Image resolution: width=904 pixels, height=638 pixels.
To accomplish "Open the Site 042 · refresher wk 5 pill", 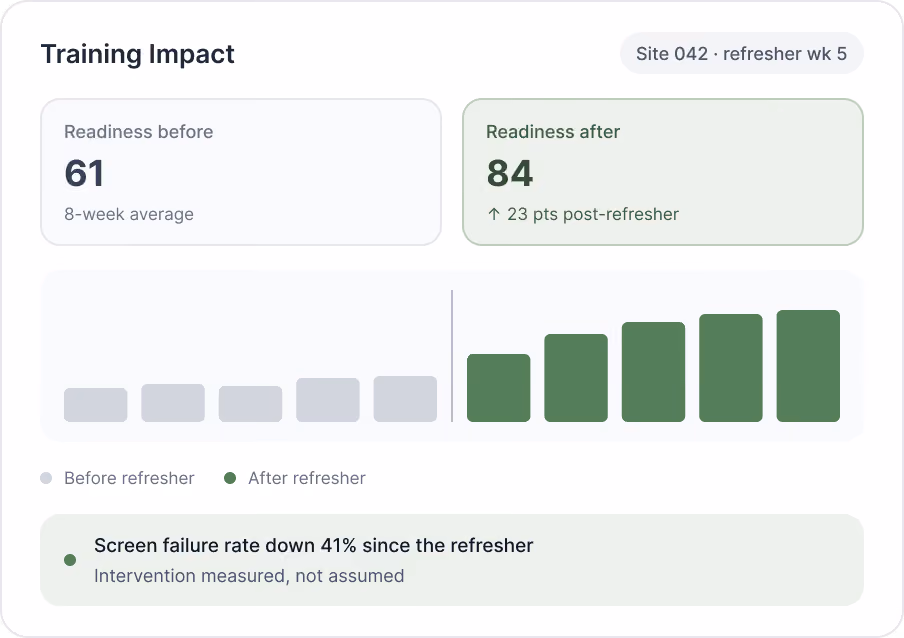I will (x=741, y=54).
